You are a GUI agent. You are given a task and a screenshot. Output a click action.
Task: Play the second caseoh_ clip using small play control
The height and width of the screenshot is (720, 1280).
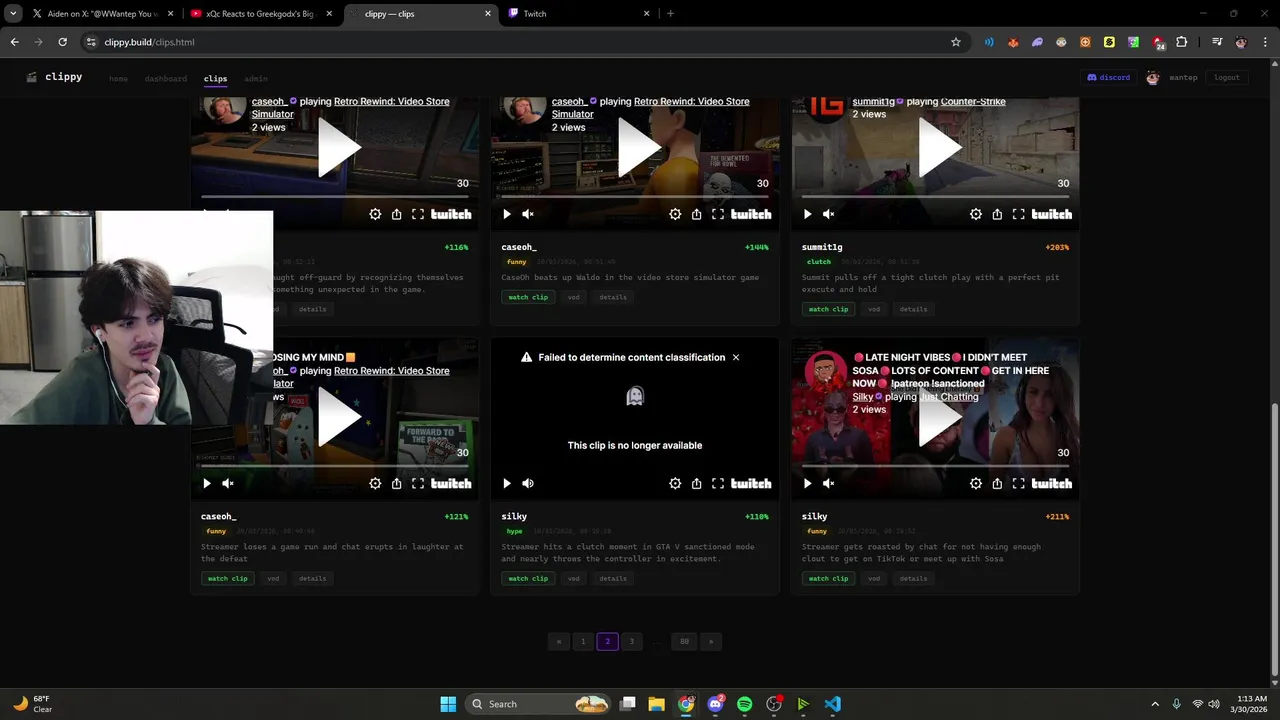click(507, 214)
